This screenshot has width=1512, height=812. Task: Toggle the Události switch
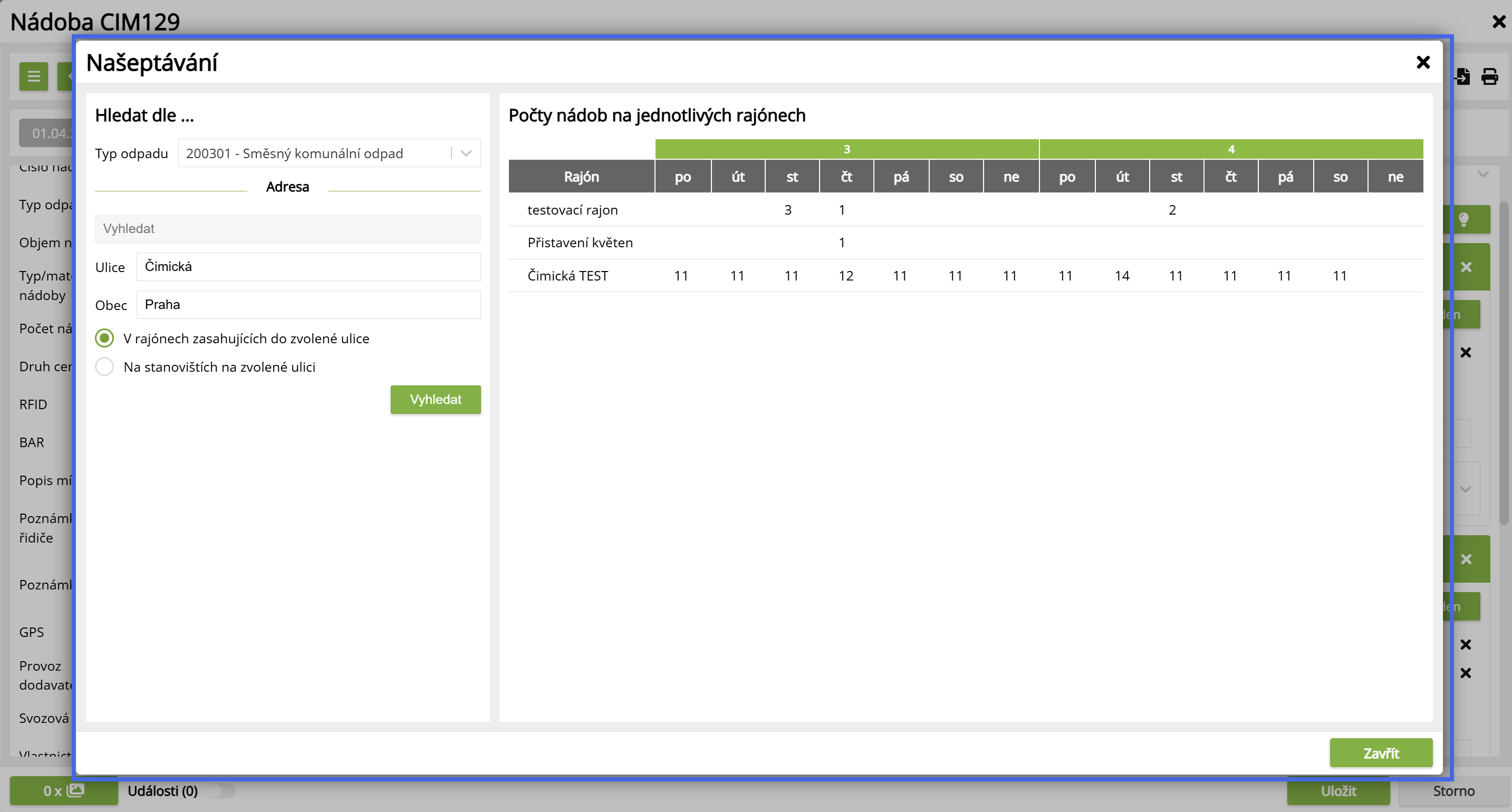[221, 791]
